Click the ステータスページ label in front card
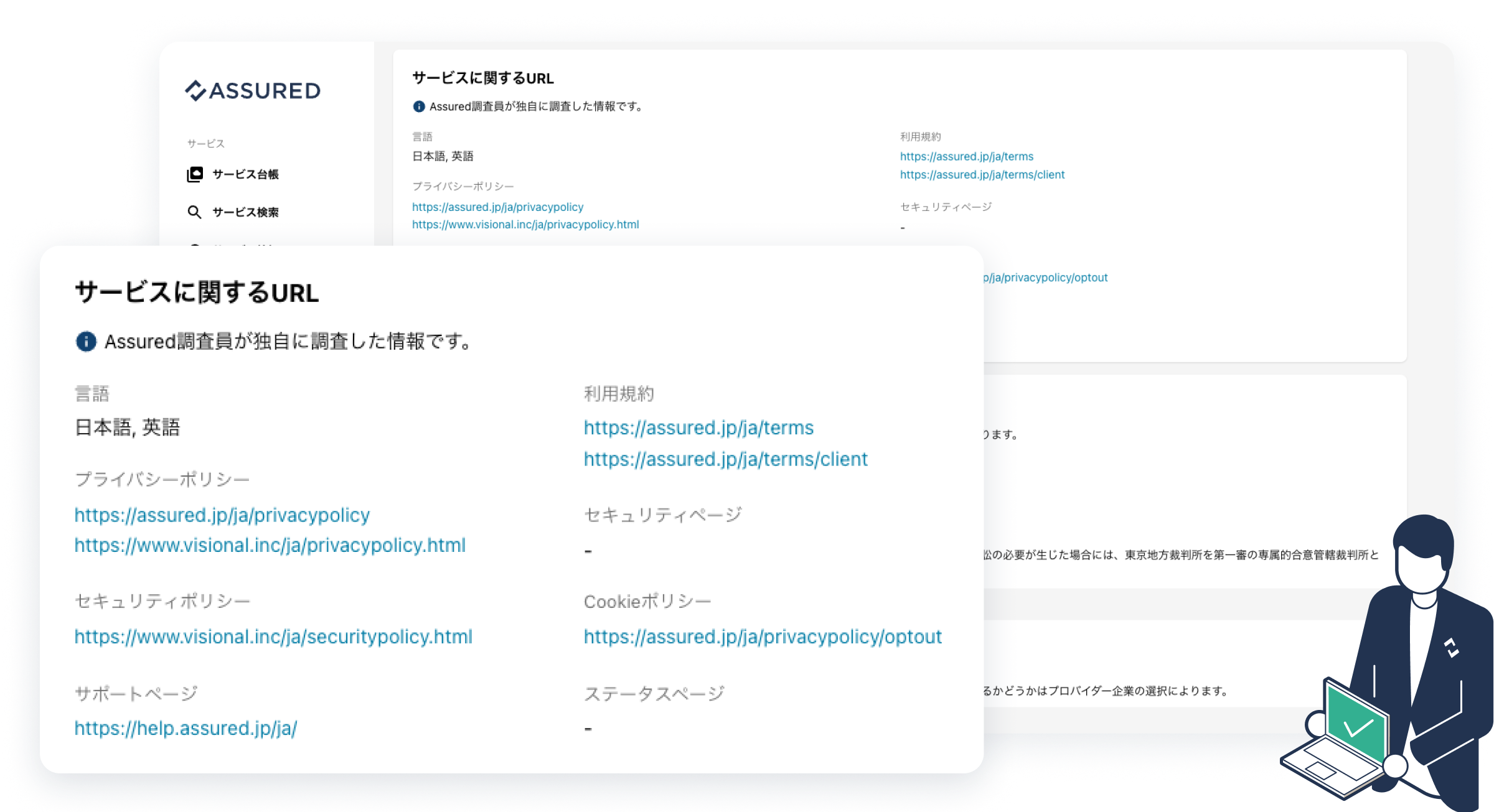Image resolution: width=1494 pixels, height=812 pixels. (x=654, y=693)
